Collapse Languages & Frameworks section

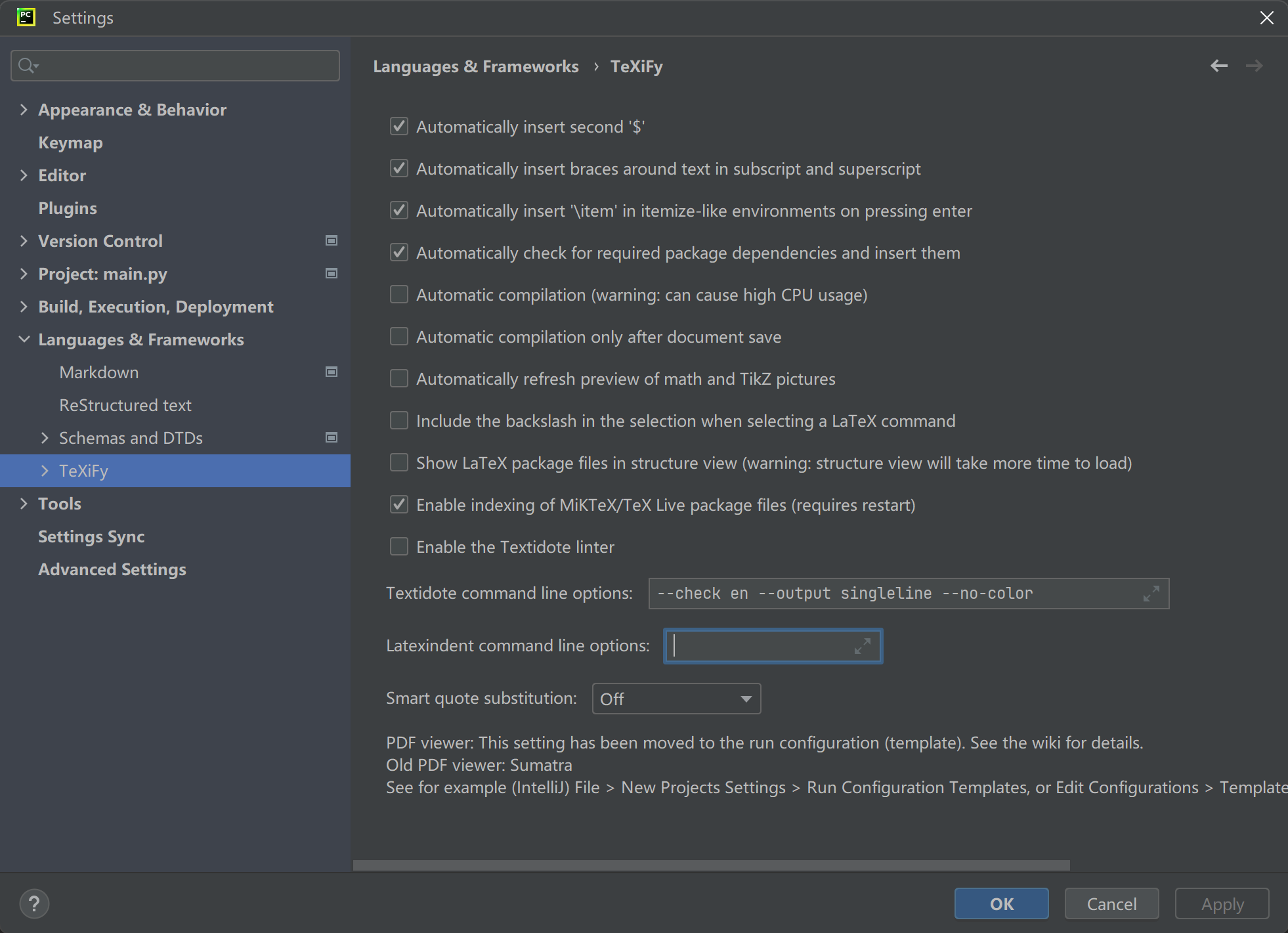[x=24, y=339]
